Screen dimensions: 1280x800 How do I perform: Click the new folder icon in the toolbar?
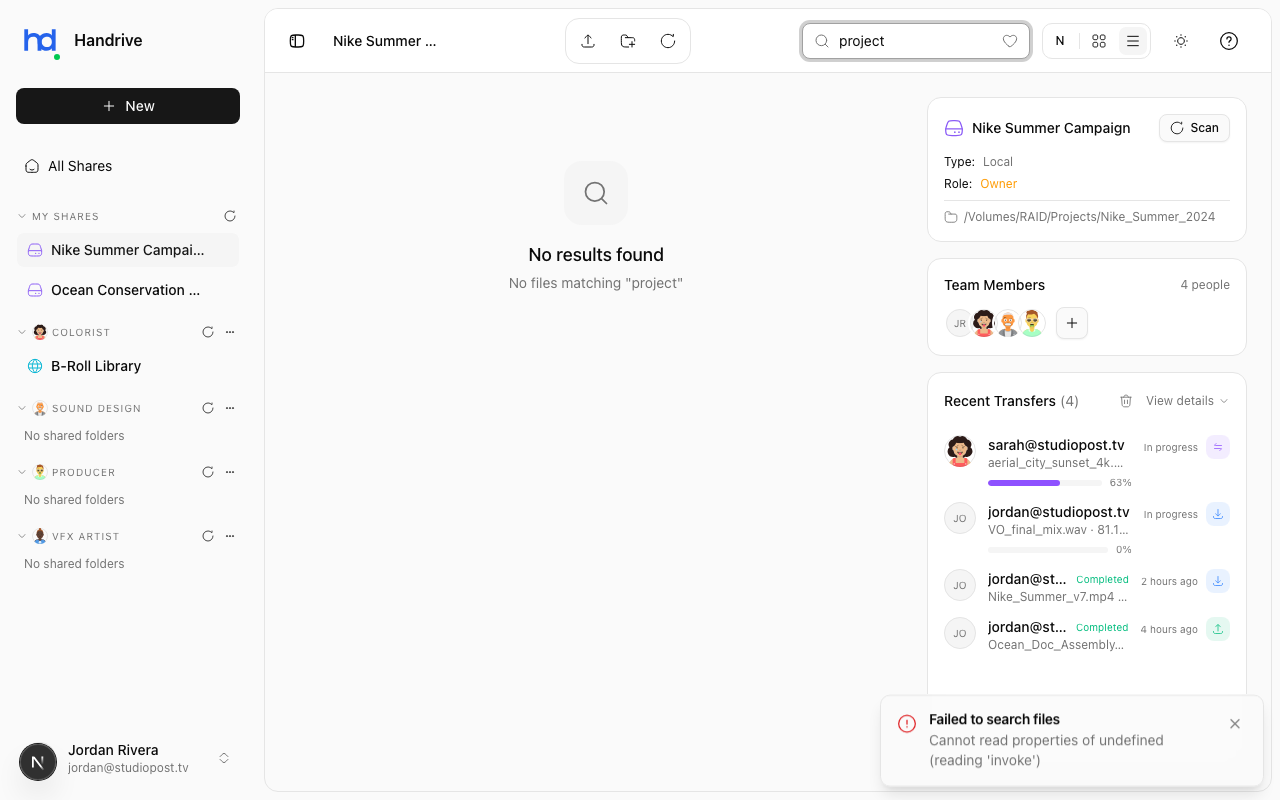627,41
